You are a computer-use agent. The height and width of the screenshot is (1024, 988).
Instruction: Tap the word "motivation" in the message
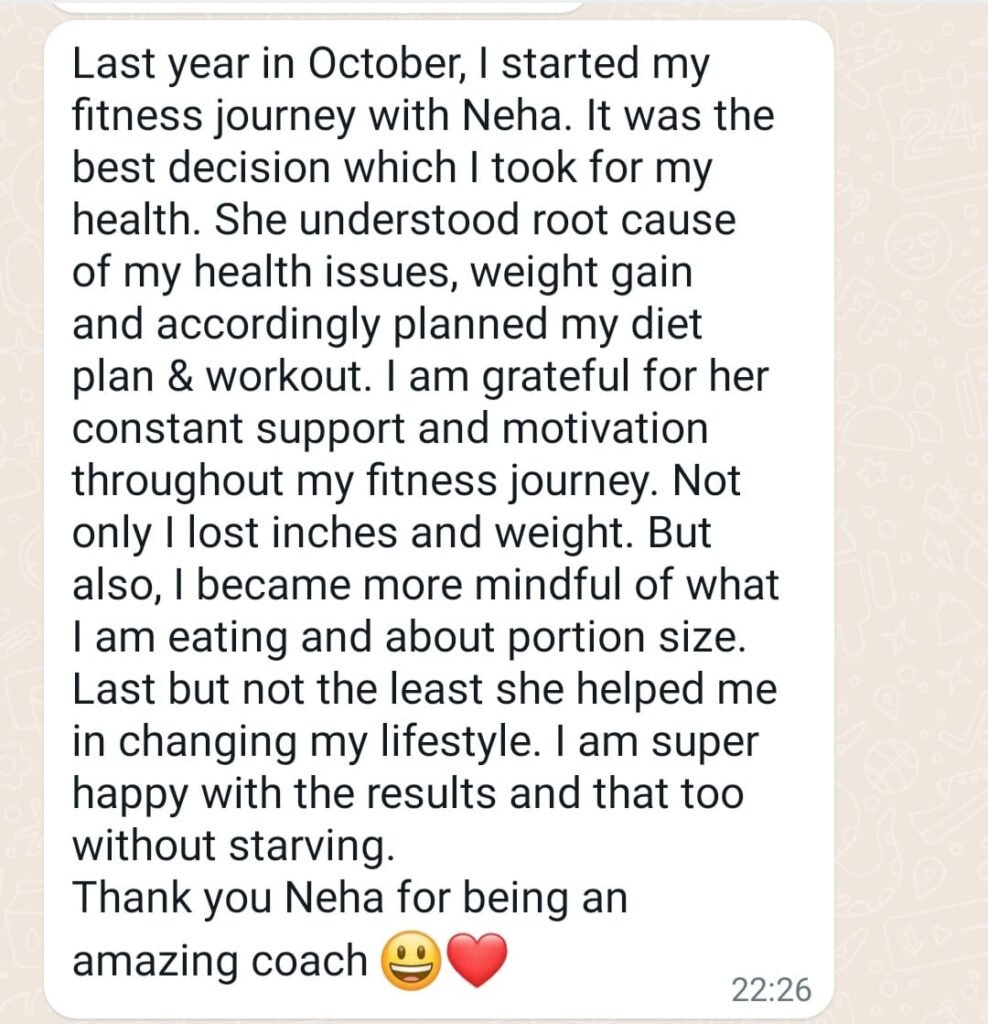click(x=604, y=429)
